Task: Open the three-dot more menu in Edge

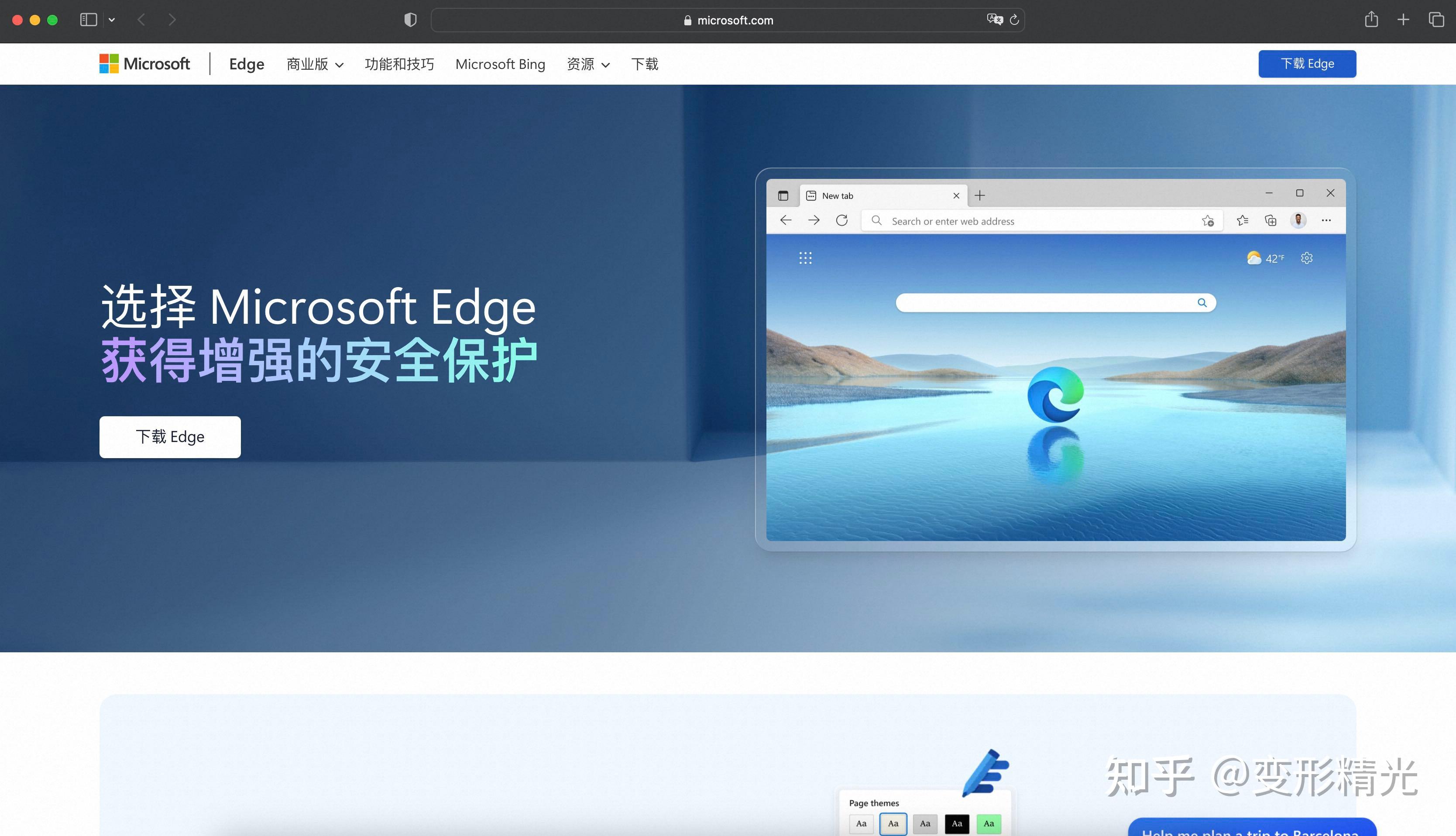Action: tap(1326, 220)
